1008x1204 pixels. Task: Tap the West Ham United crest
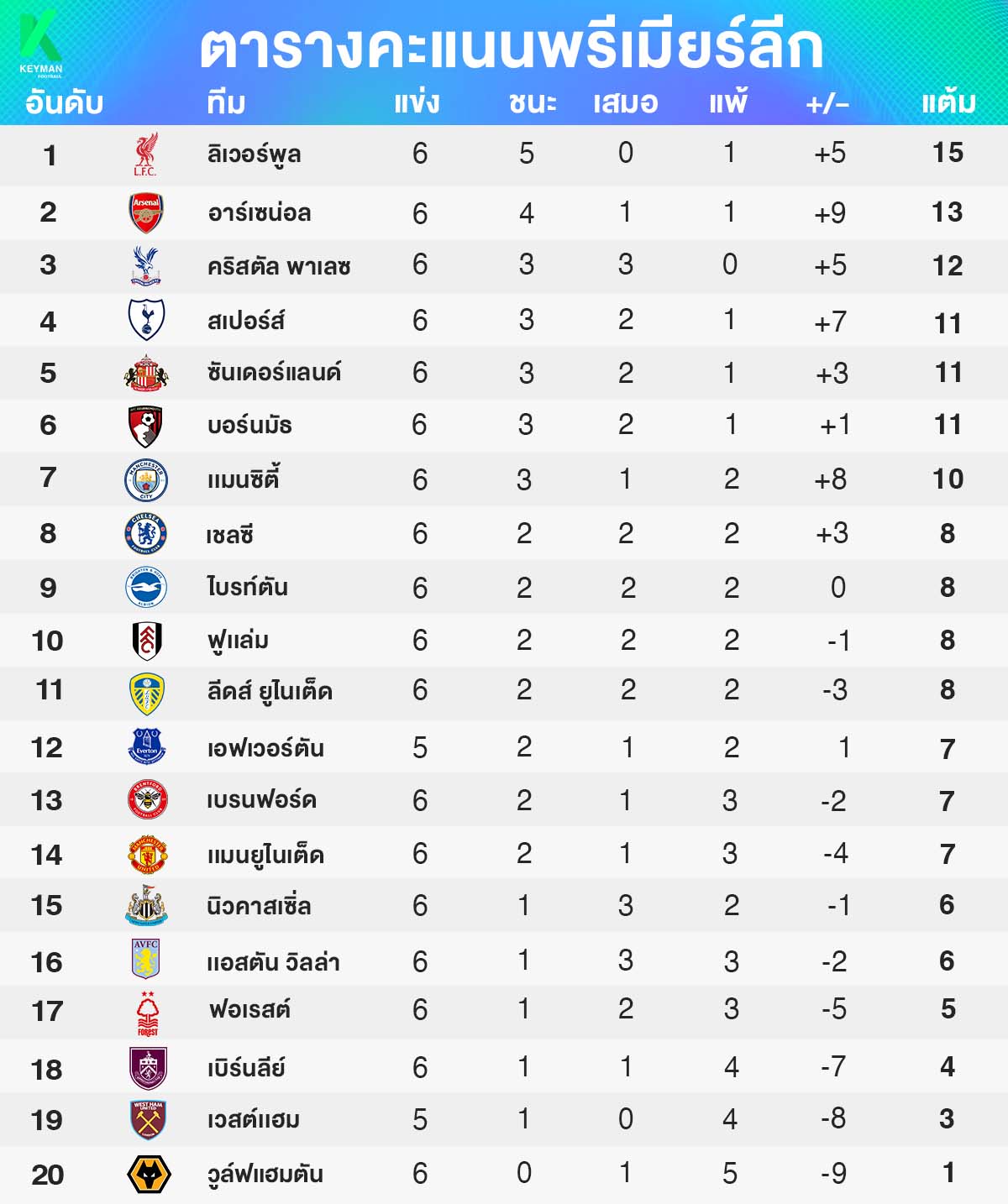pos(148,1120)
